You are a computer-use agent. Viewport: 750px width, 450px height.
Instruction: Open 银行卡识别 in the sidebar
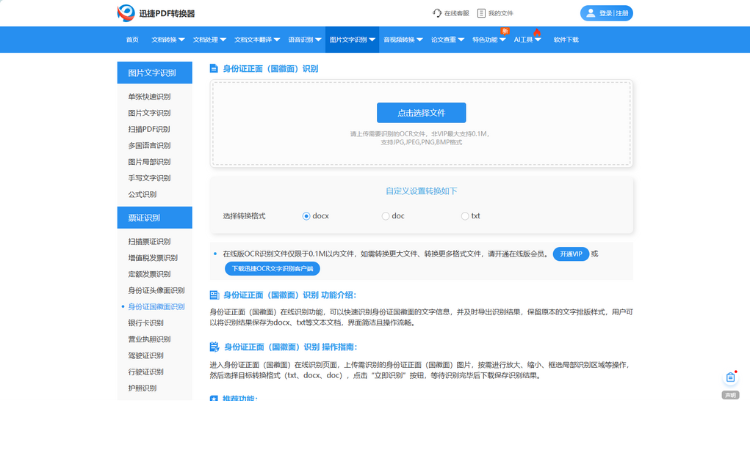(148, 323)
